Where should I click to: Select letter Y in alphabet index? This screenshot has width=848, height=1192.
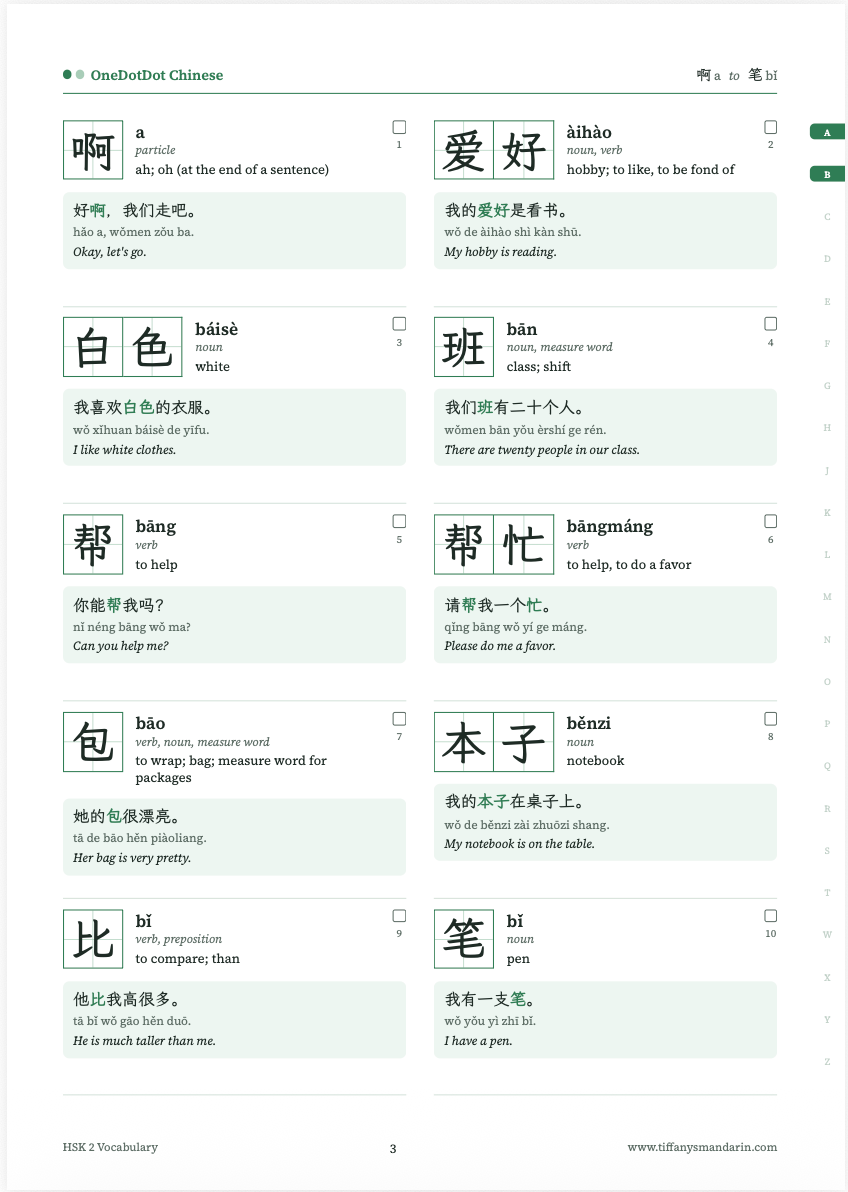[x=827, y=1020]
